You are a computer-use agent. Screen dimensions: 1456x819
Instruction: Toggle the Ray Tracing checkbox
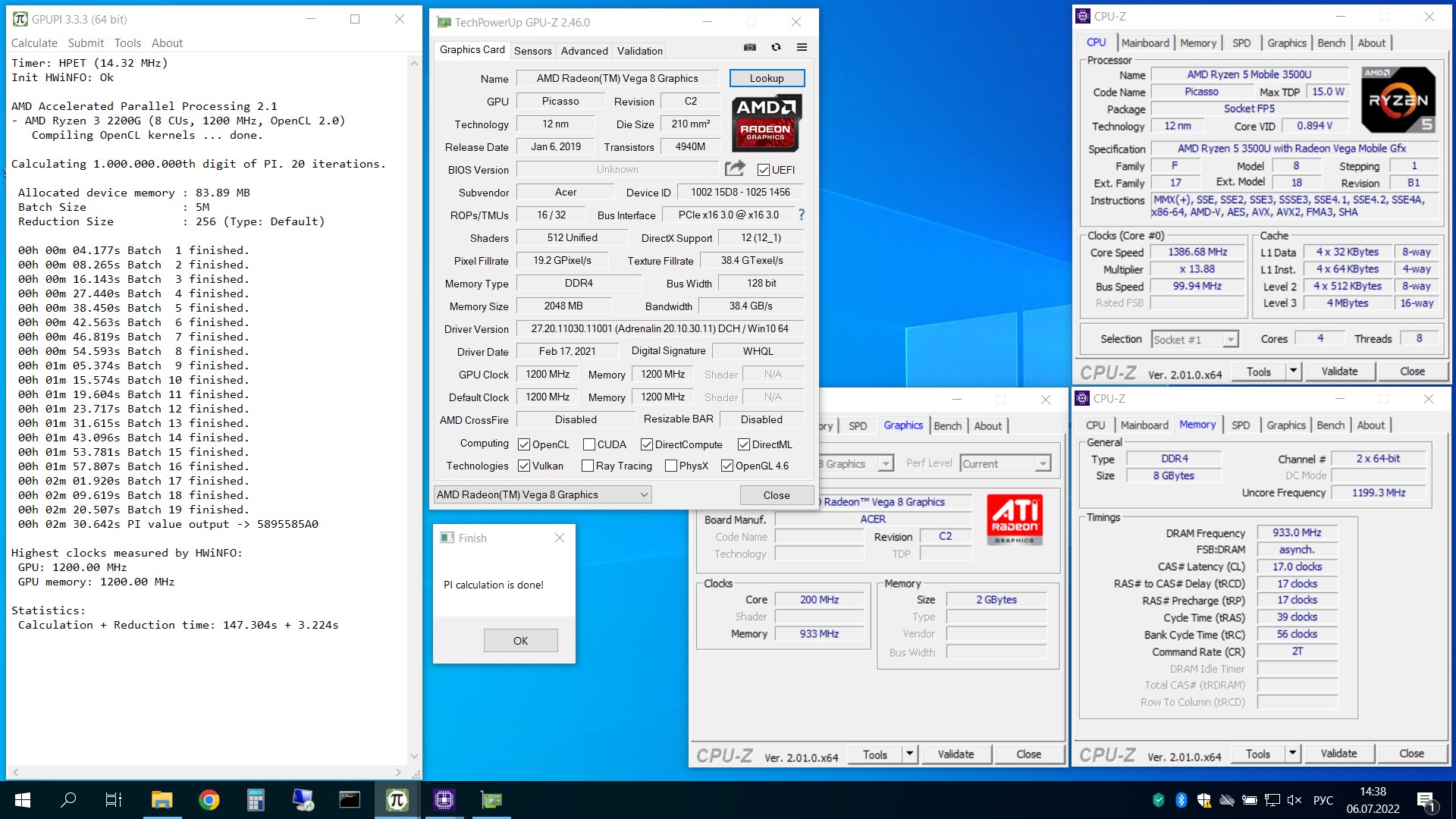pyautogui.click(x=588, y=466)
